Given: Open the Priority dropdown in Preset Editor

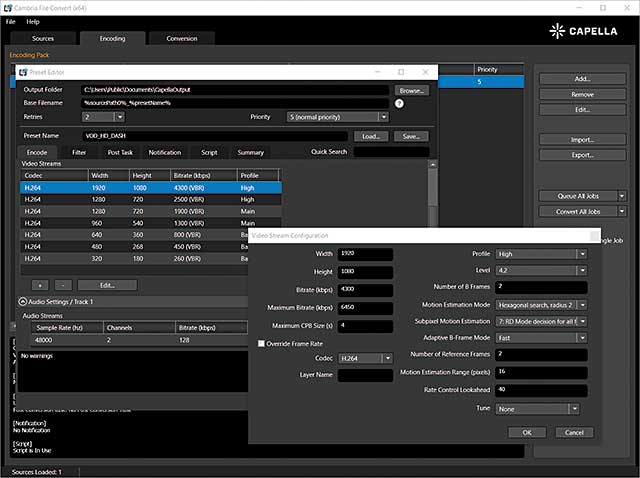Looking at the screenshot, I should click(384, 117).
